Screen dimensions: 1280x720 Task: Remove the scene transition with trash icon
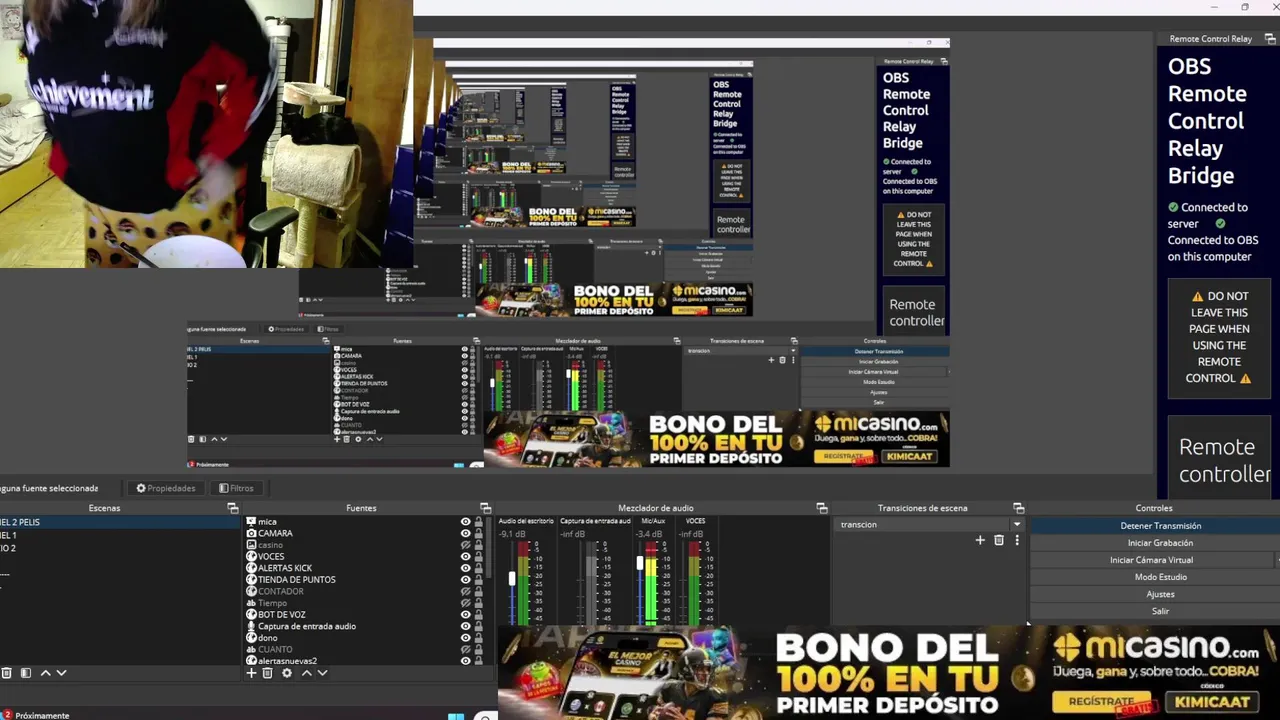[999, 540]
